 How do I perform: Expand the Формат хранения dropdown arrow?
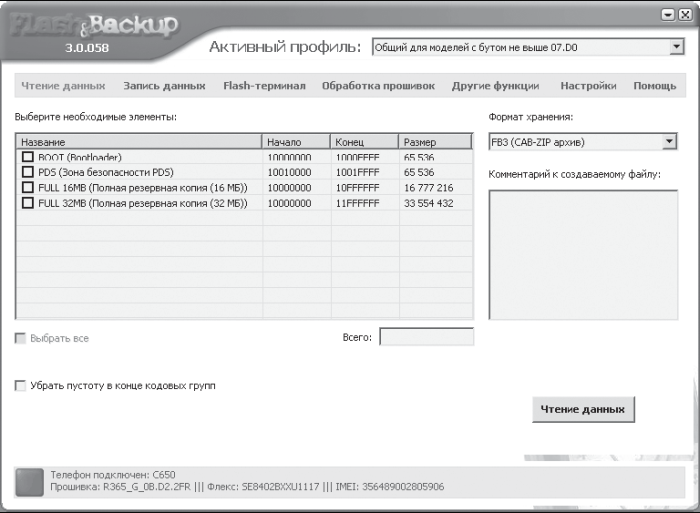[669, 142]
